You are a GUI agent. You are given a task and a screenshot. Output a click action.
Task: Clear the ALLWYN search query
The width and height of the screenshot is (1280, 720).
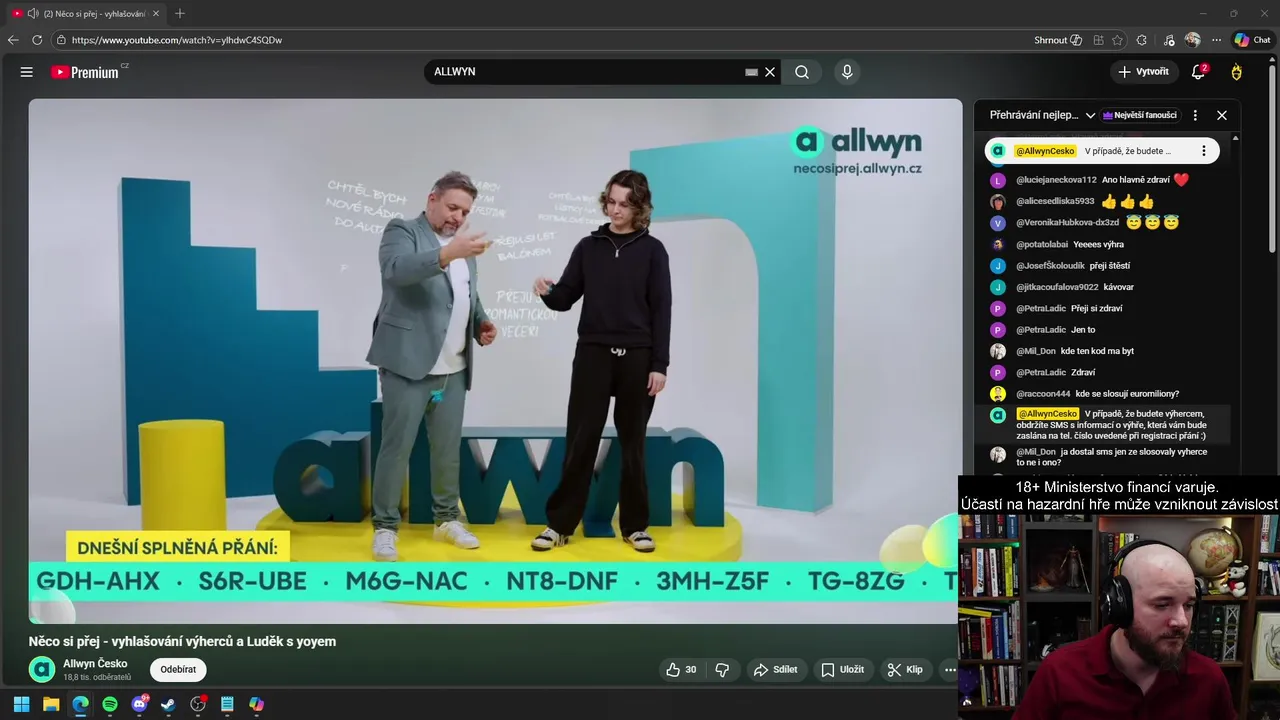point(770,72)
